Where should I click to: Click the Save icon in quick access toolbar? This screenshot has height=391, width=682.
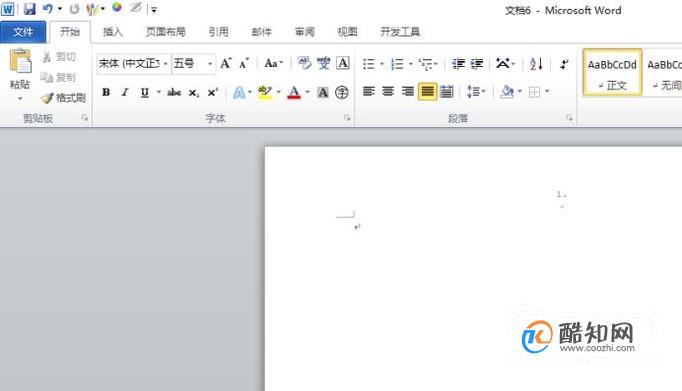[x=29, y=9]
